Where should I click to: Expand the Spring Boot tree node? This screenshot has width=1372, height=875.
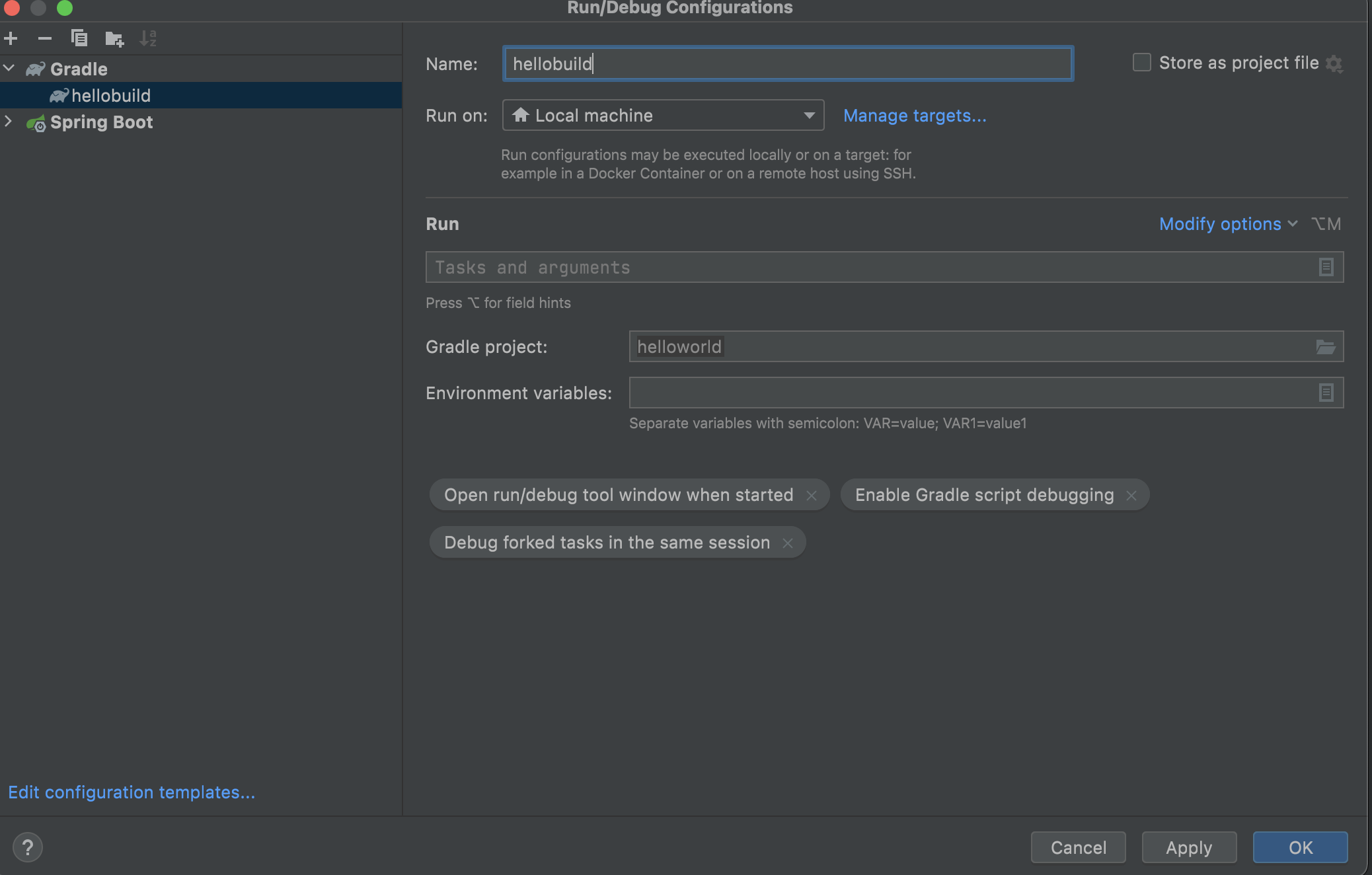point(9,122)
